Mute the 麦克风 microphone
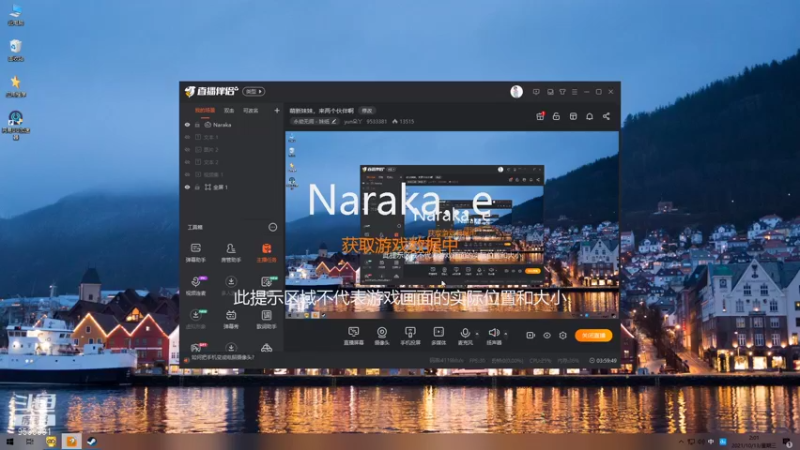This screenshot has width=800, height=450. click(465, 336)
